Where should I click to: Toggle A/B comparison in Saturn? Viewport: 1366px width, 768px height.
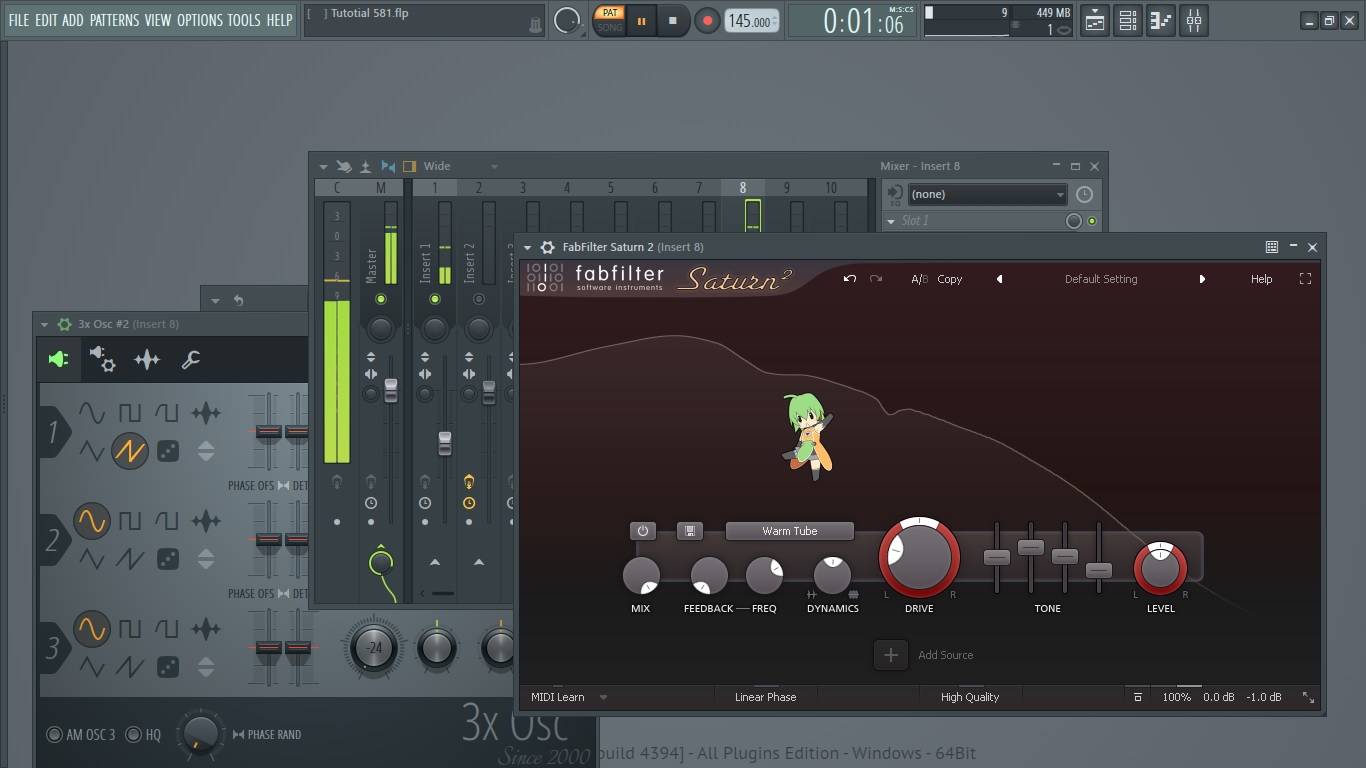tap(920, 279)
